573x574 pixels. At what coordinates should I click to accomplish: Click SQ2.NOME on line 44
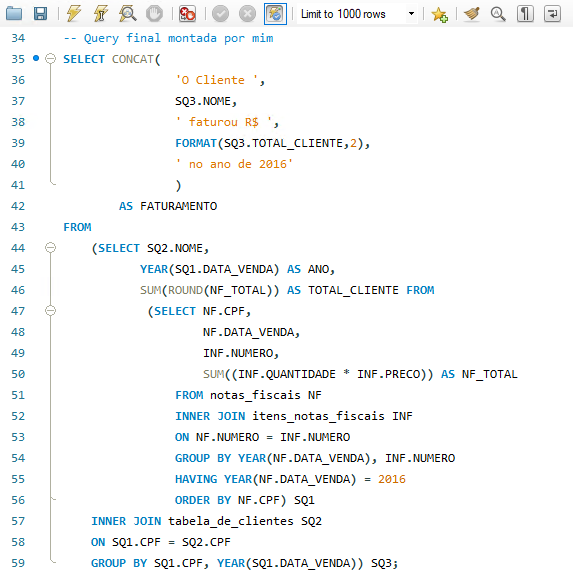coord(175,248)
